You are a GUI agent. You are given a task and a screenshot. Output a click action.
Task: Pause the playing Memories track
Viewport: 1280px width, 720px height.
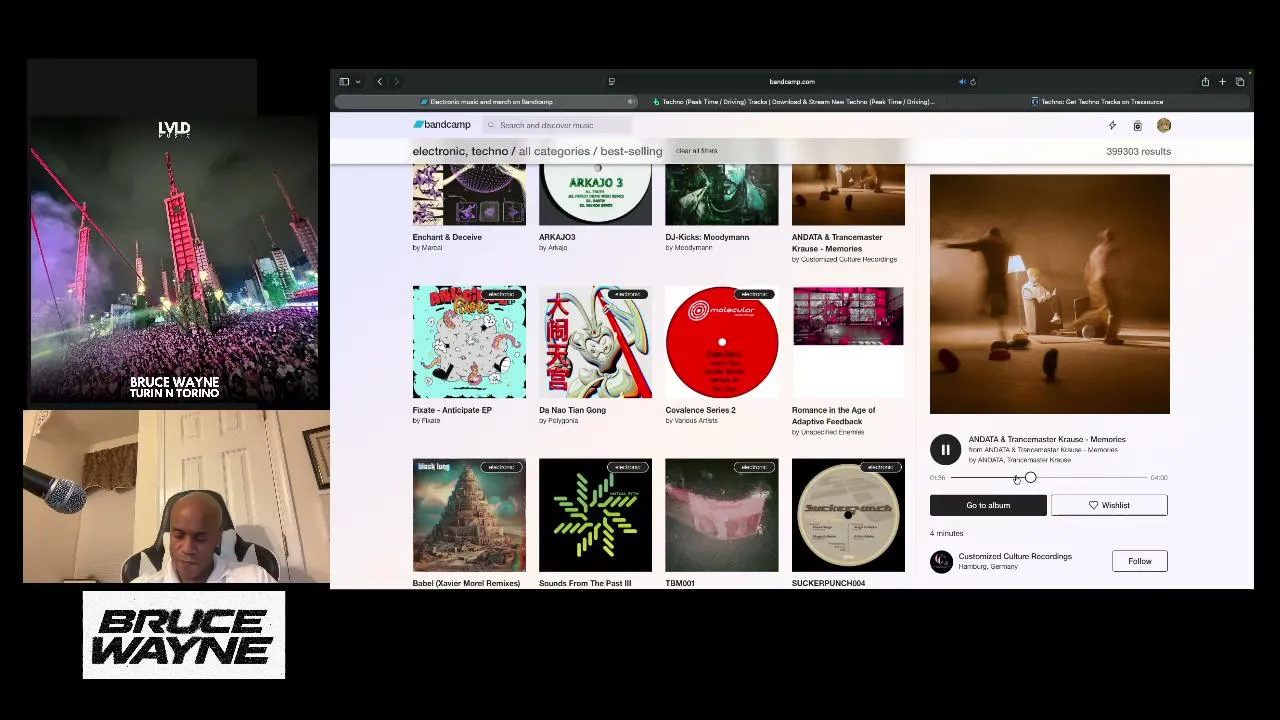[945, 450]
